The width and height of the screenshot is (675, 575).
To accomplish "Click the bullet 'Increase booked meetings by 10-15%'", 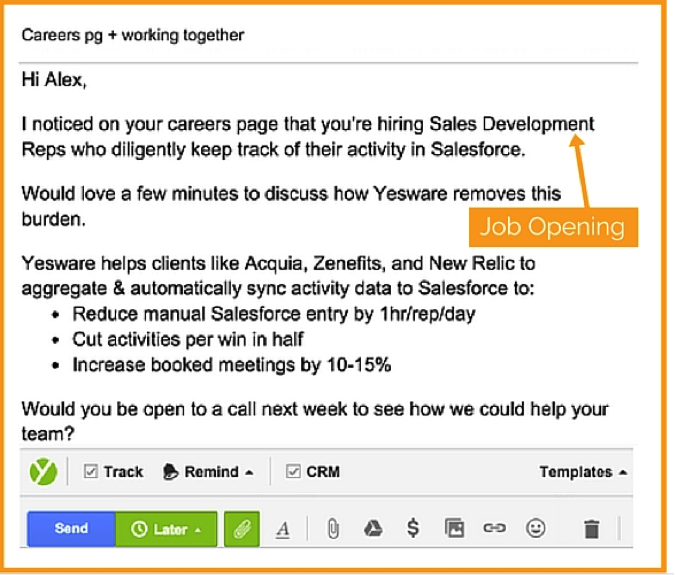I will pyautogui.click(x=232, y=365).
